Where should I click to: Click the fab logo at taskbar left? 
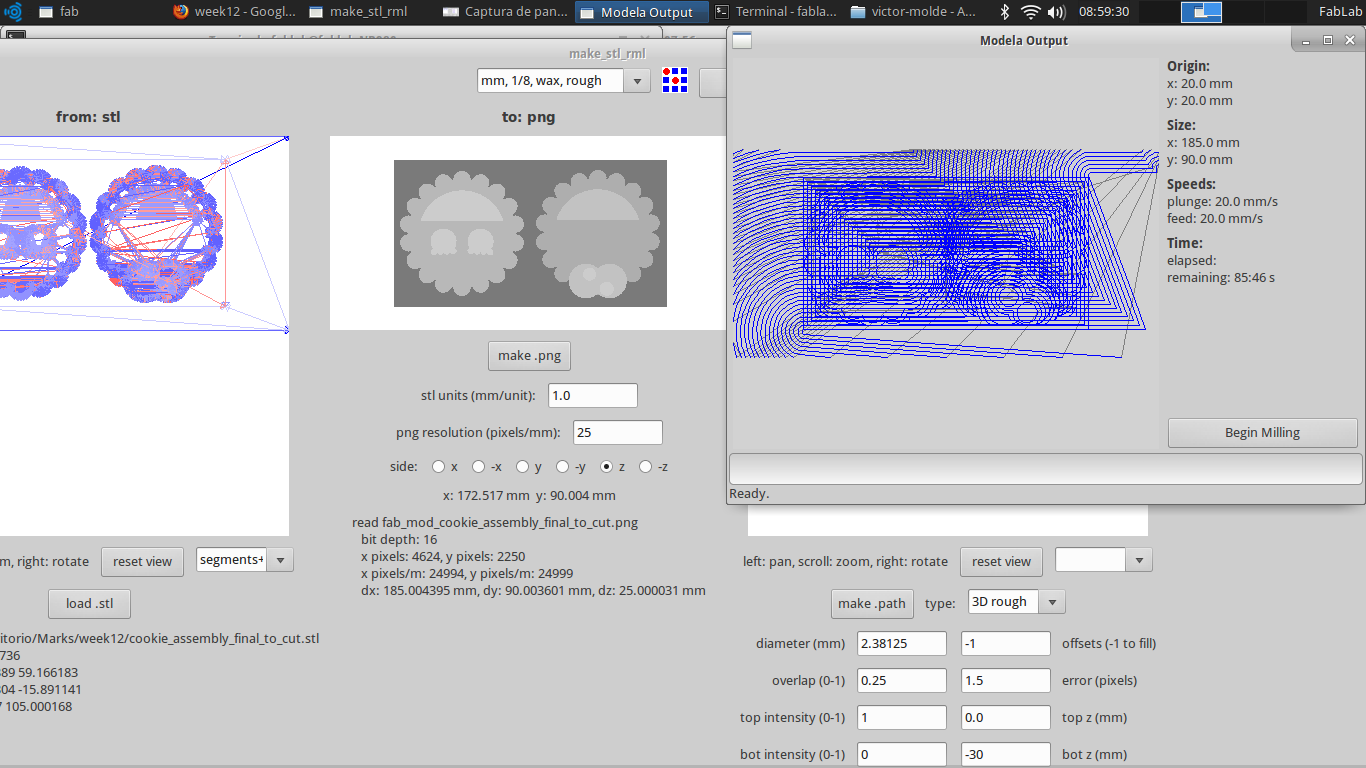coord(10,12)
